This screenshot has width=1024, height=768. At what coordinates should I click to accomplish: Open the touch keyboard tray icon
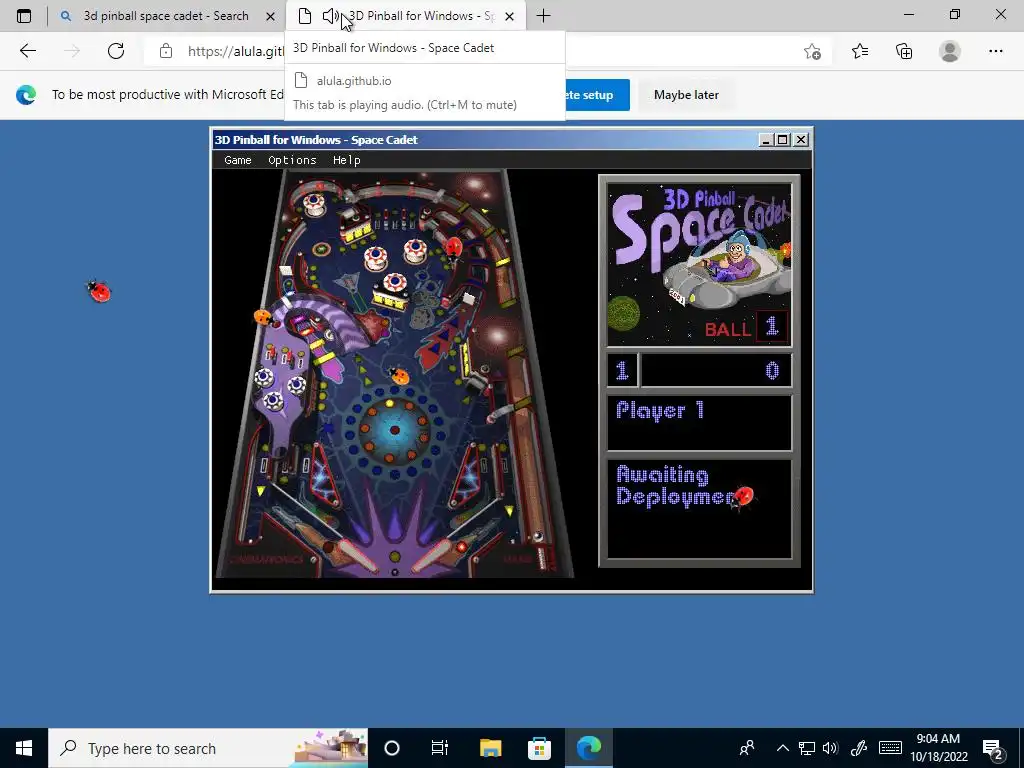[890, 748]
